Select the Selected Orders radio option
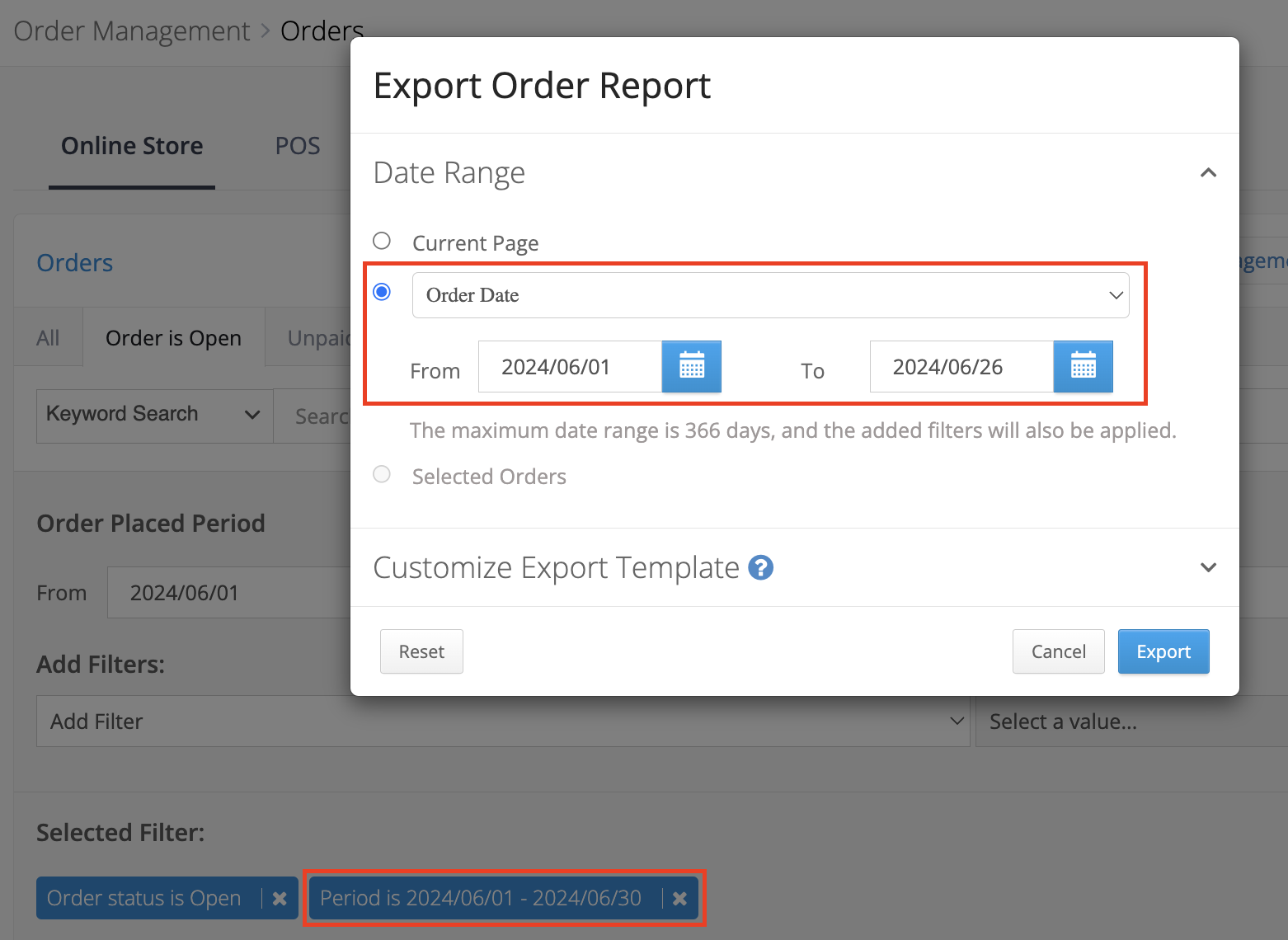Image resolution: width=1288 pixels, height=940 pixels. pyautogui.click(x=382, y=474)
